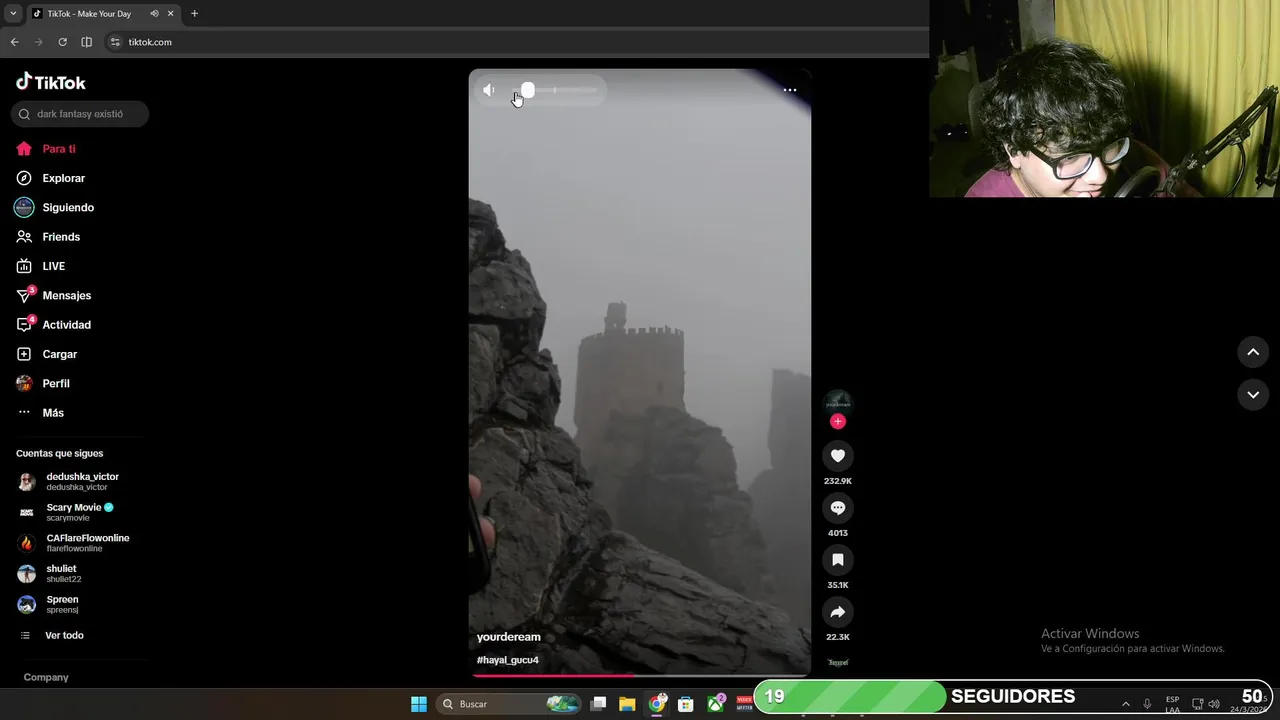This screenshot has height=720, width=1280.
Task: Click the taskbar Buscar search box
Action: coord(509,704)
